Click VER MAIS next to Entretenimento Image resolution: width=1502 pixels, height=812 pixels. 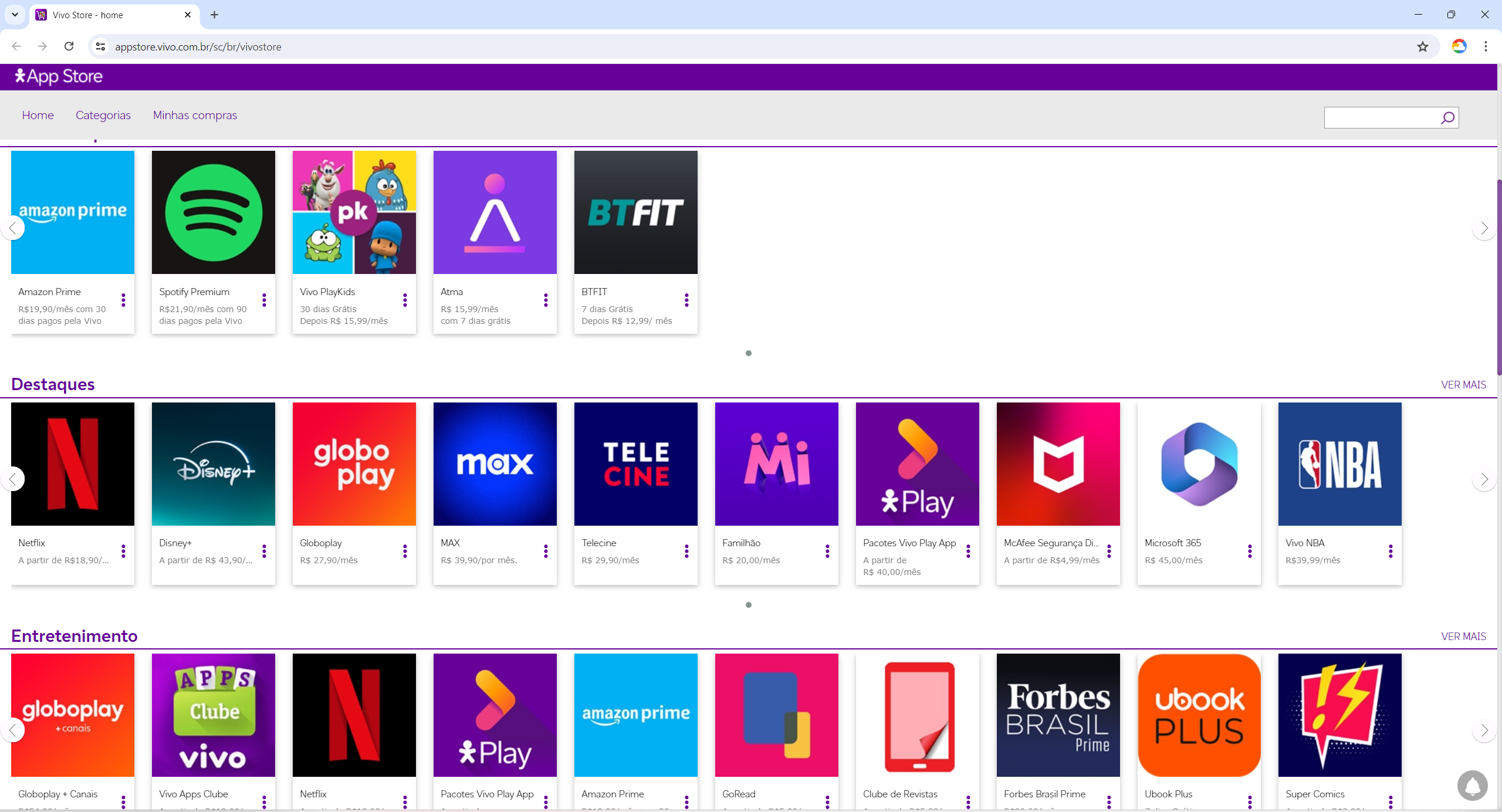click(1463, 637)
